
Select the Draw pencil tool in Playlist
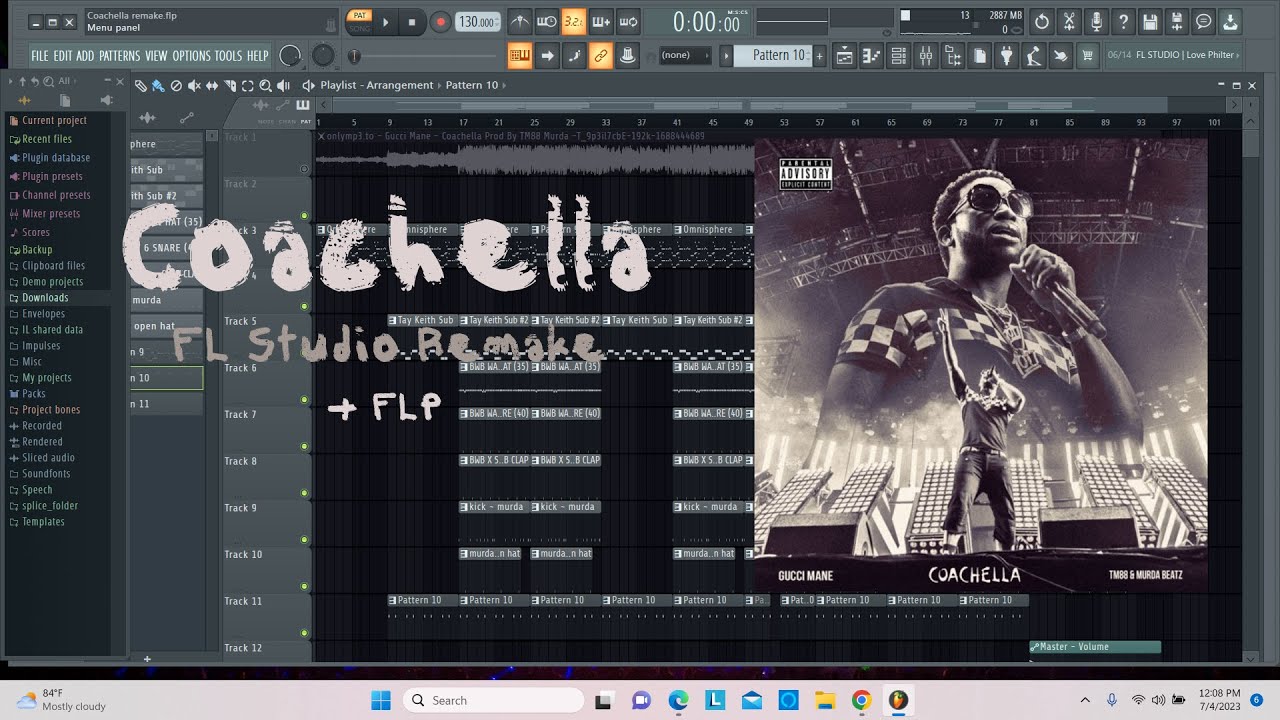(x=141, y=86)
